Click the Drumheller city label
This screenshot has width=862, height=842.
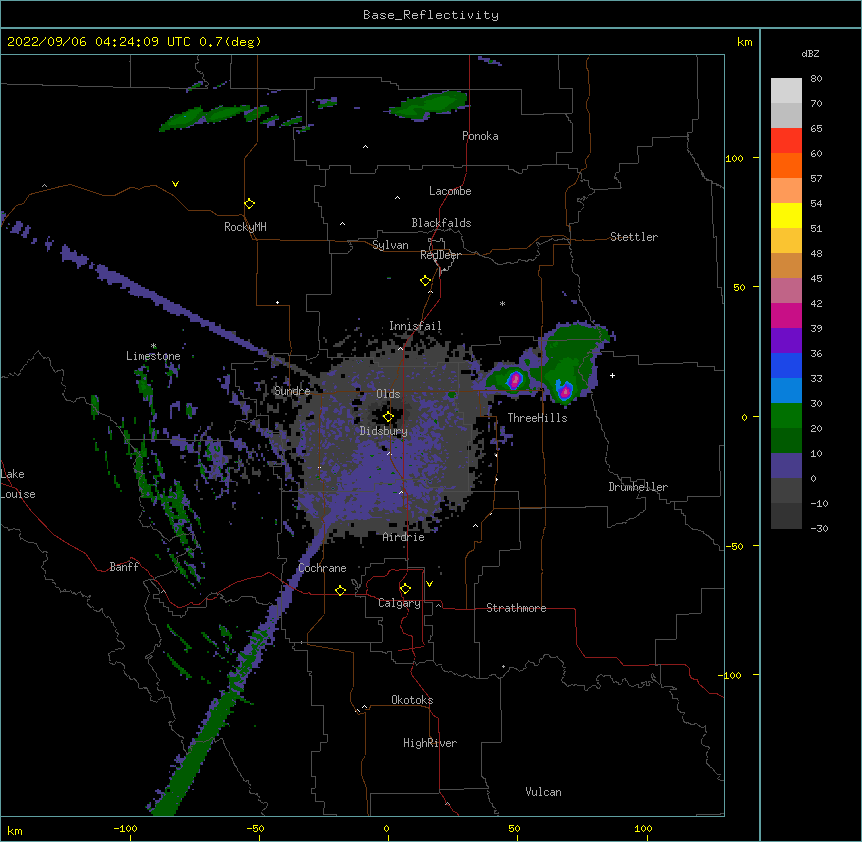[x=638, y=487]
